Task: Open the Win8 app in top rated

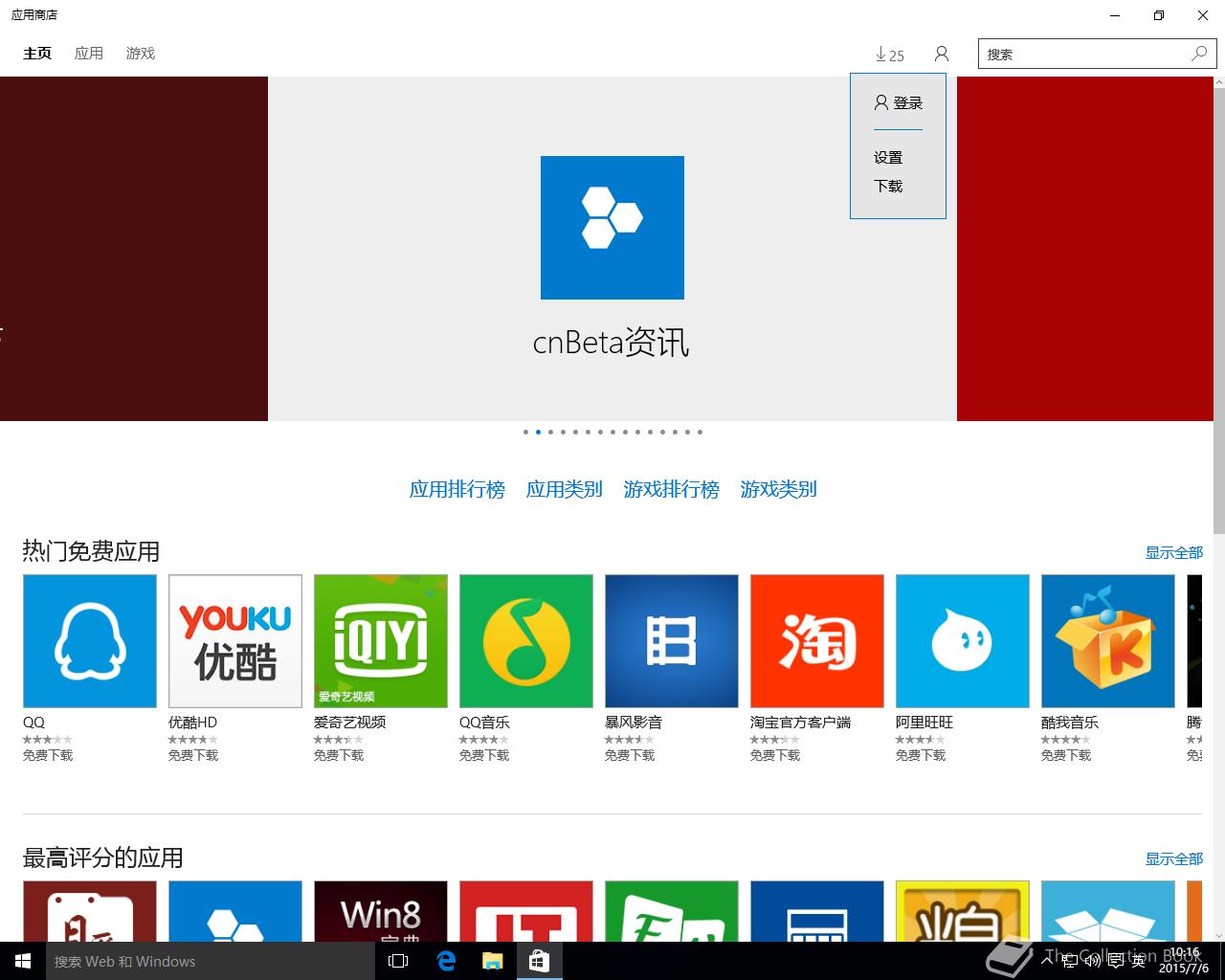Action: click(x=381, y=911)
